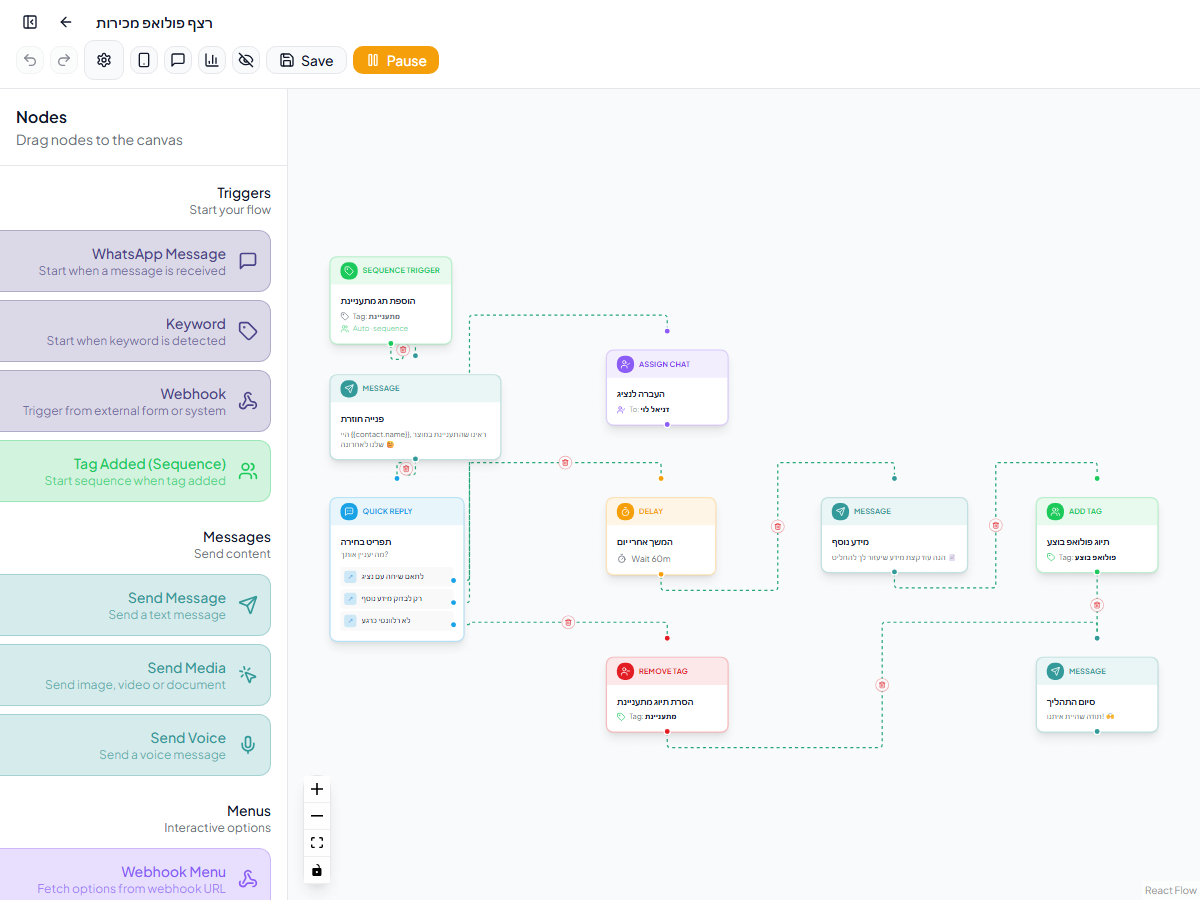Delete edge between Sequence Trigger and Message
Viewport: 1200px width, 900px height.
(x=403, y=350)
